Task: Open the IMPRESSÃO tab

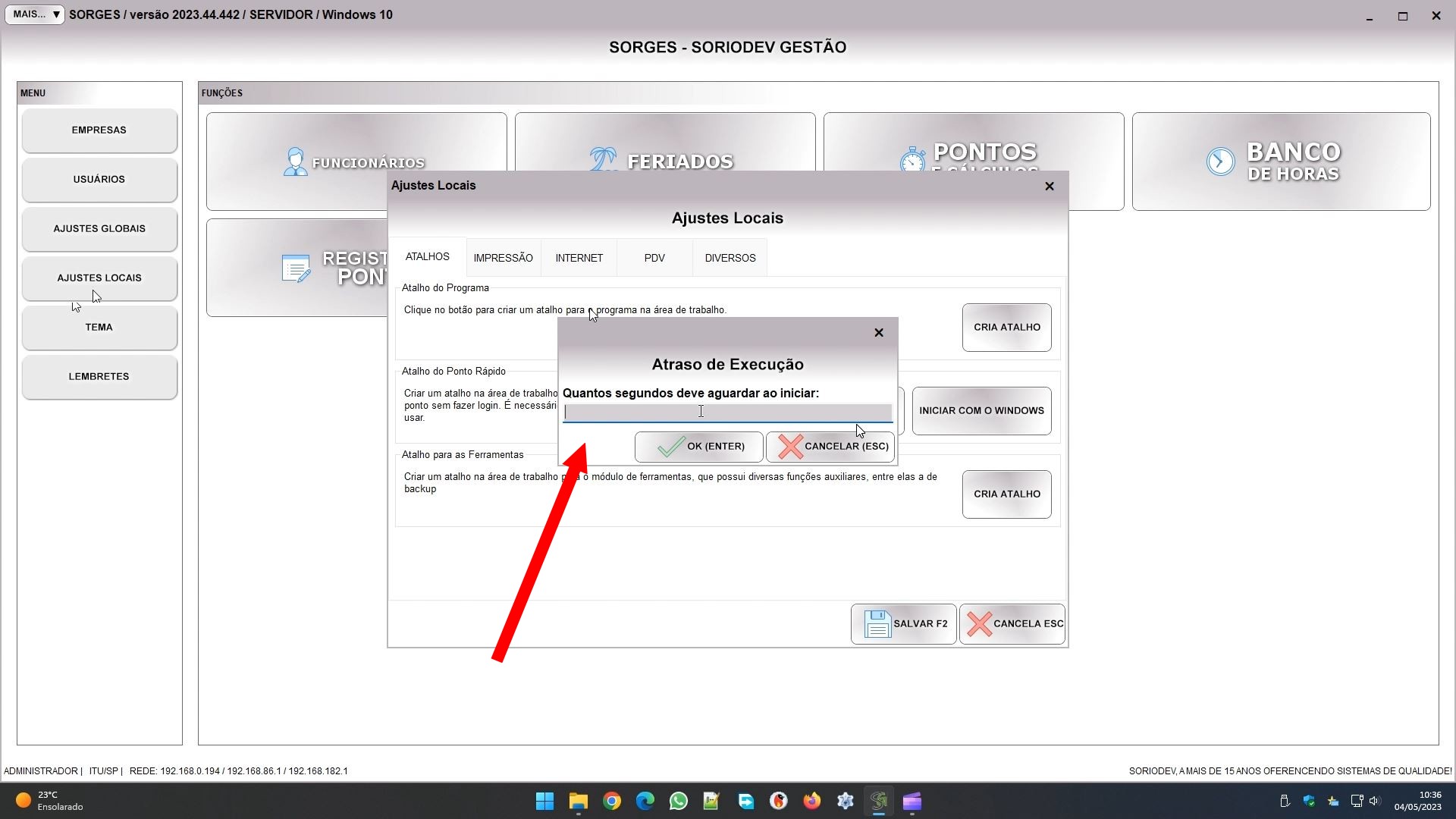Action: pyautogui.click(x=503, y=258)
